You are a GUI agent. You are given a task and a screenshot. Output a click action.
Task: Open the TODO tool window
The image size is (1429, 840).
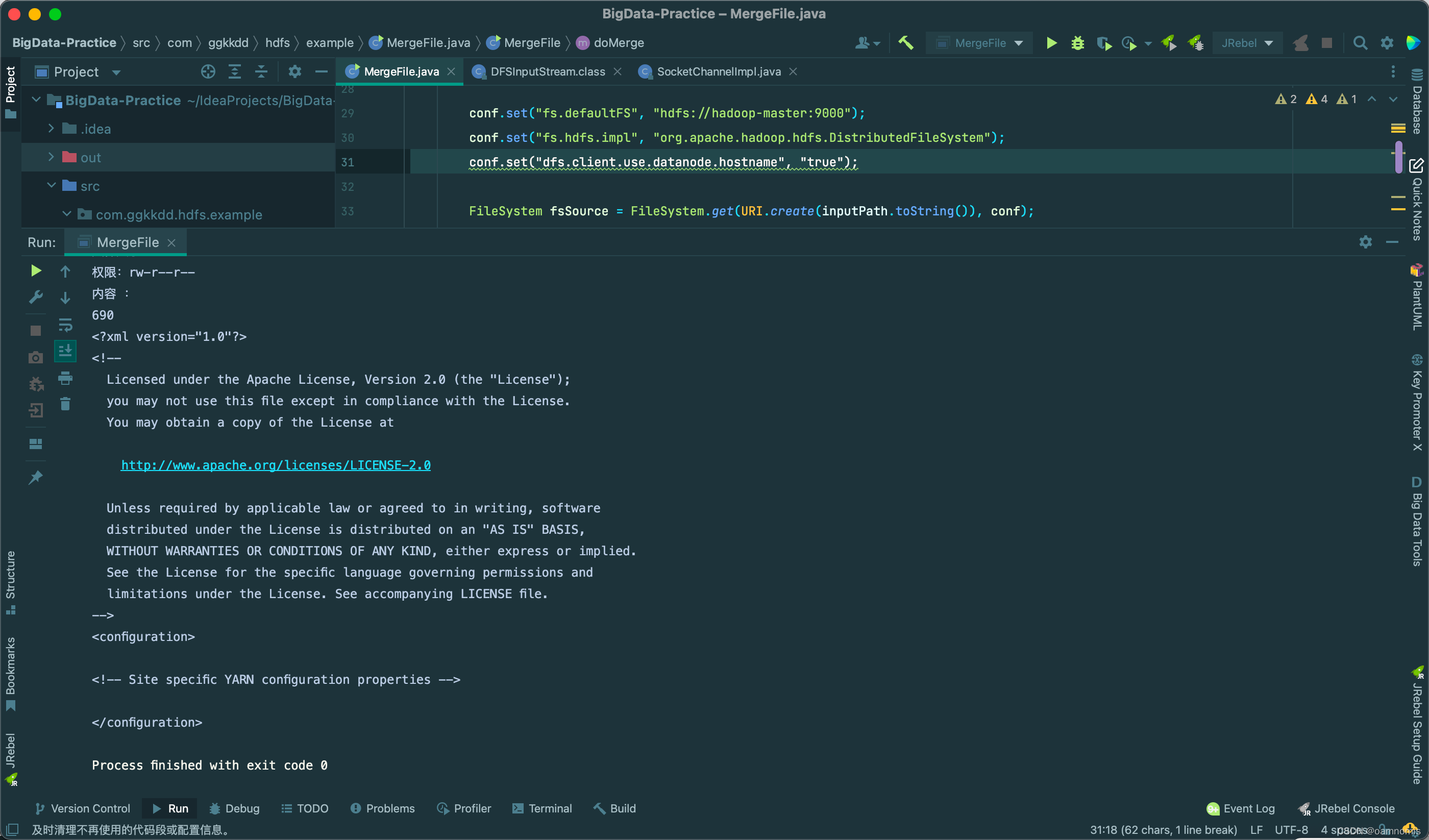(x=305, y=808)
